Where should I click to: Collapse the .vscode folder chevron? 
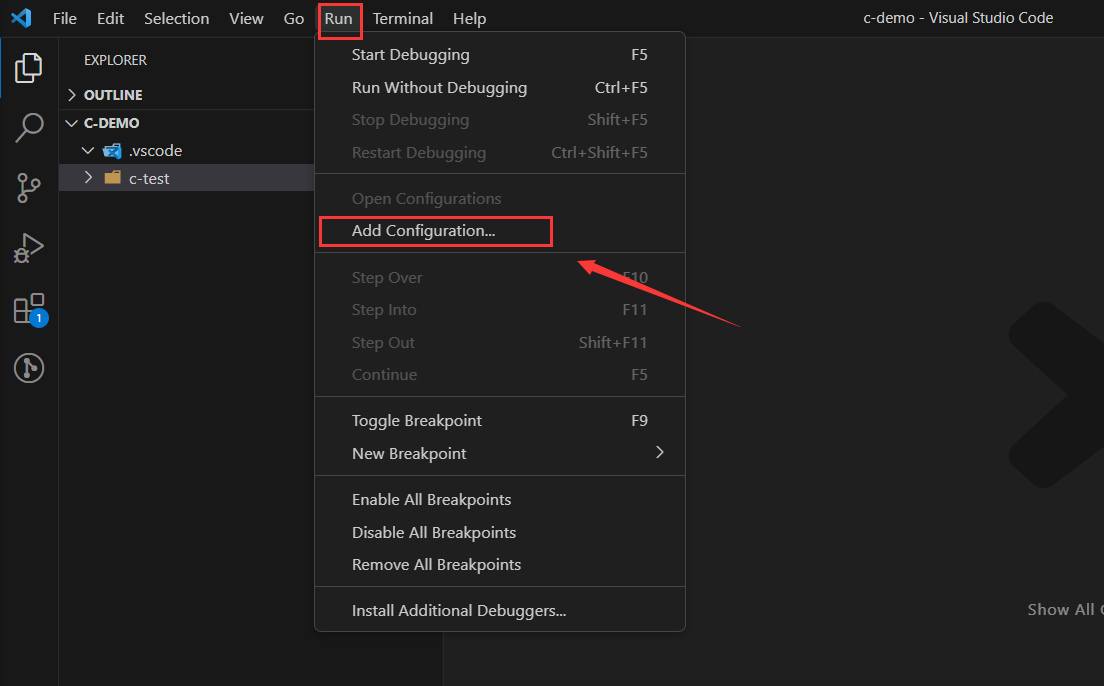coord(88,151)
